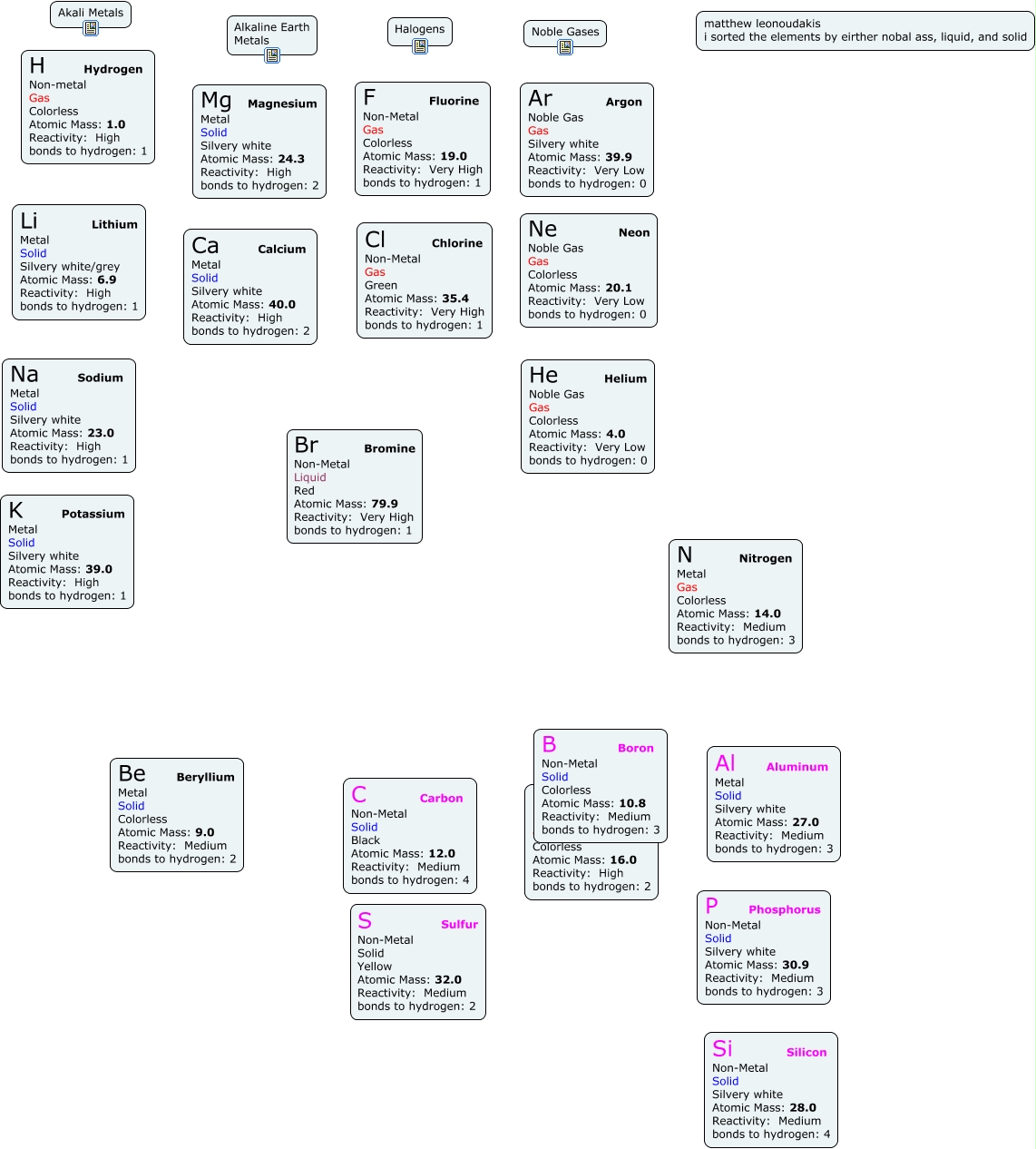Click the Noble Gases node's note icon
The image size is (1036, 1149).
tap(565, 47)
